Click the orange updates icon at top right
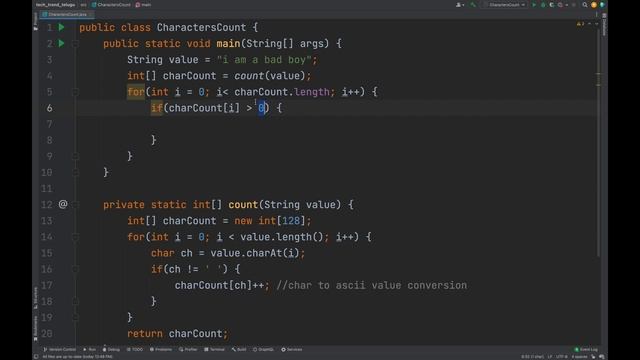This screenshot has height=360, width=640. (594, 5)
